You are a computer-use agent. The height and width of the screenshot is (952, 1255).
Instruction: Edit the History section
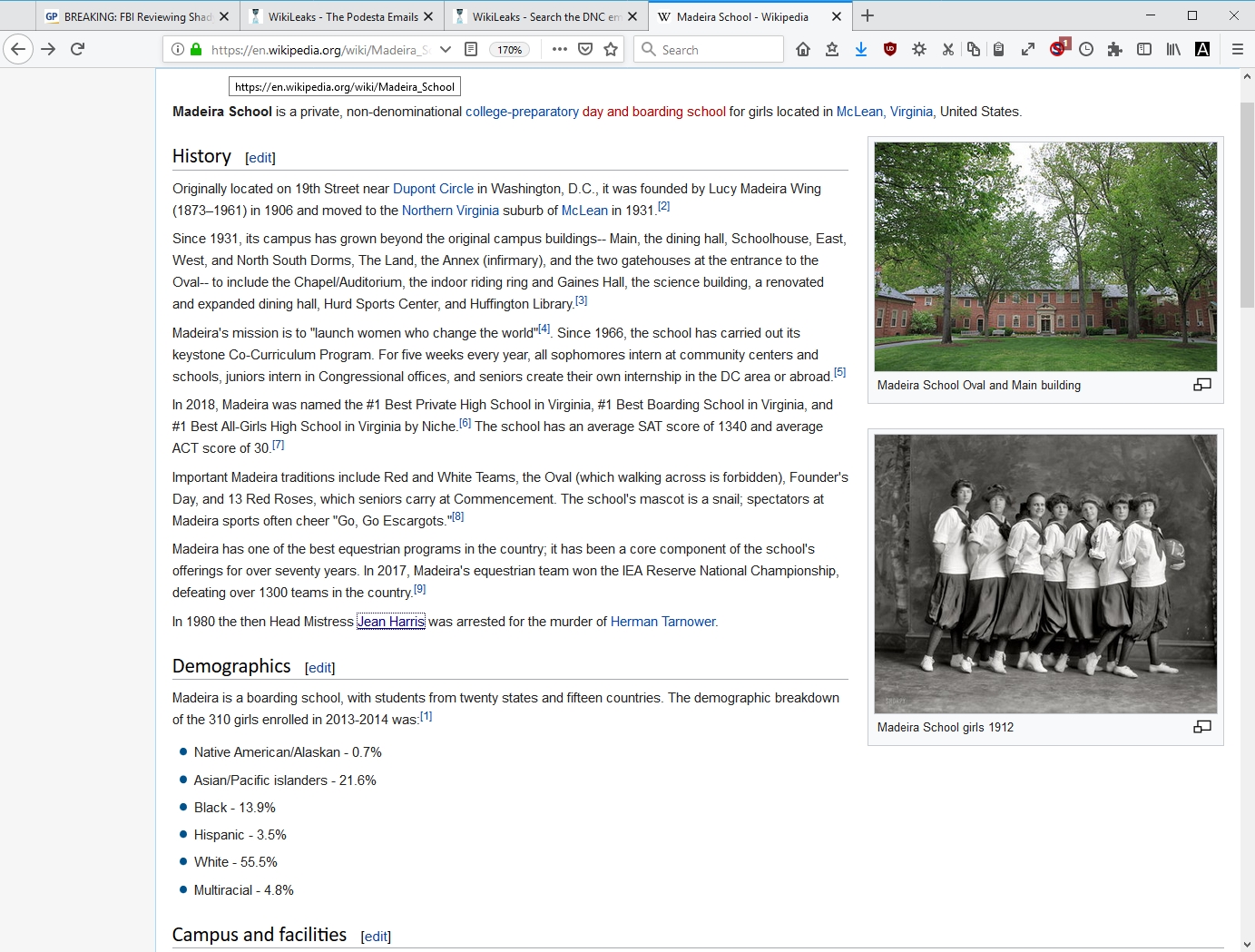[x=260, y=158]
